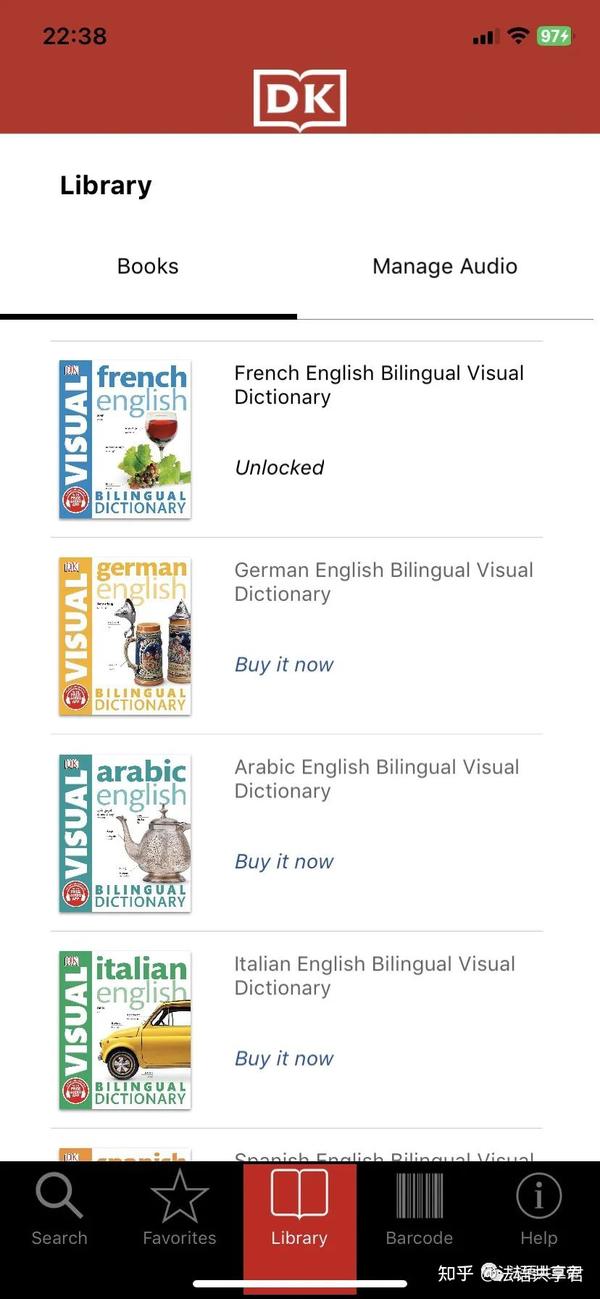Click the DK logo in the header
Image resolution: width=600 pixels, height=1299 pixels.
pyautogui.click(x=299, y=95)
